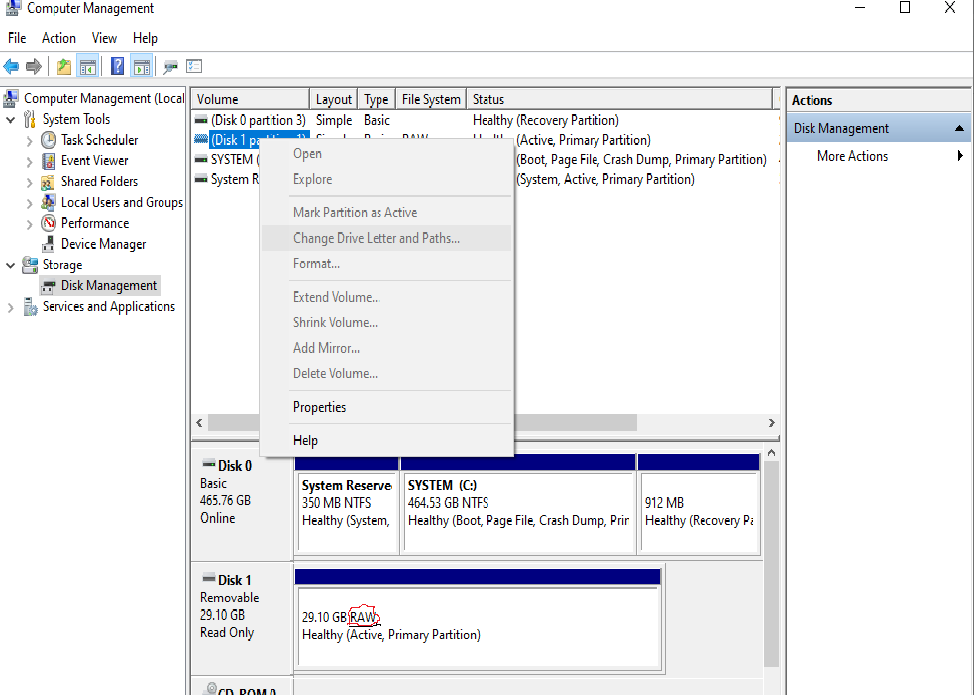Screen dimensions: 974x695
Task: Expand Services and Applications node
Action: click(x=11, y=307)
